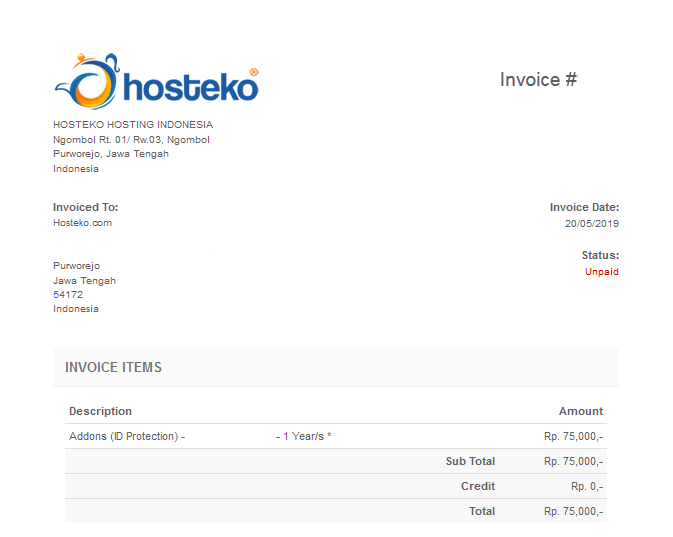Select the credit value 'Rp. 0,-'

click(x=587, y=486)
